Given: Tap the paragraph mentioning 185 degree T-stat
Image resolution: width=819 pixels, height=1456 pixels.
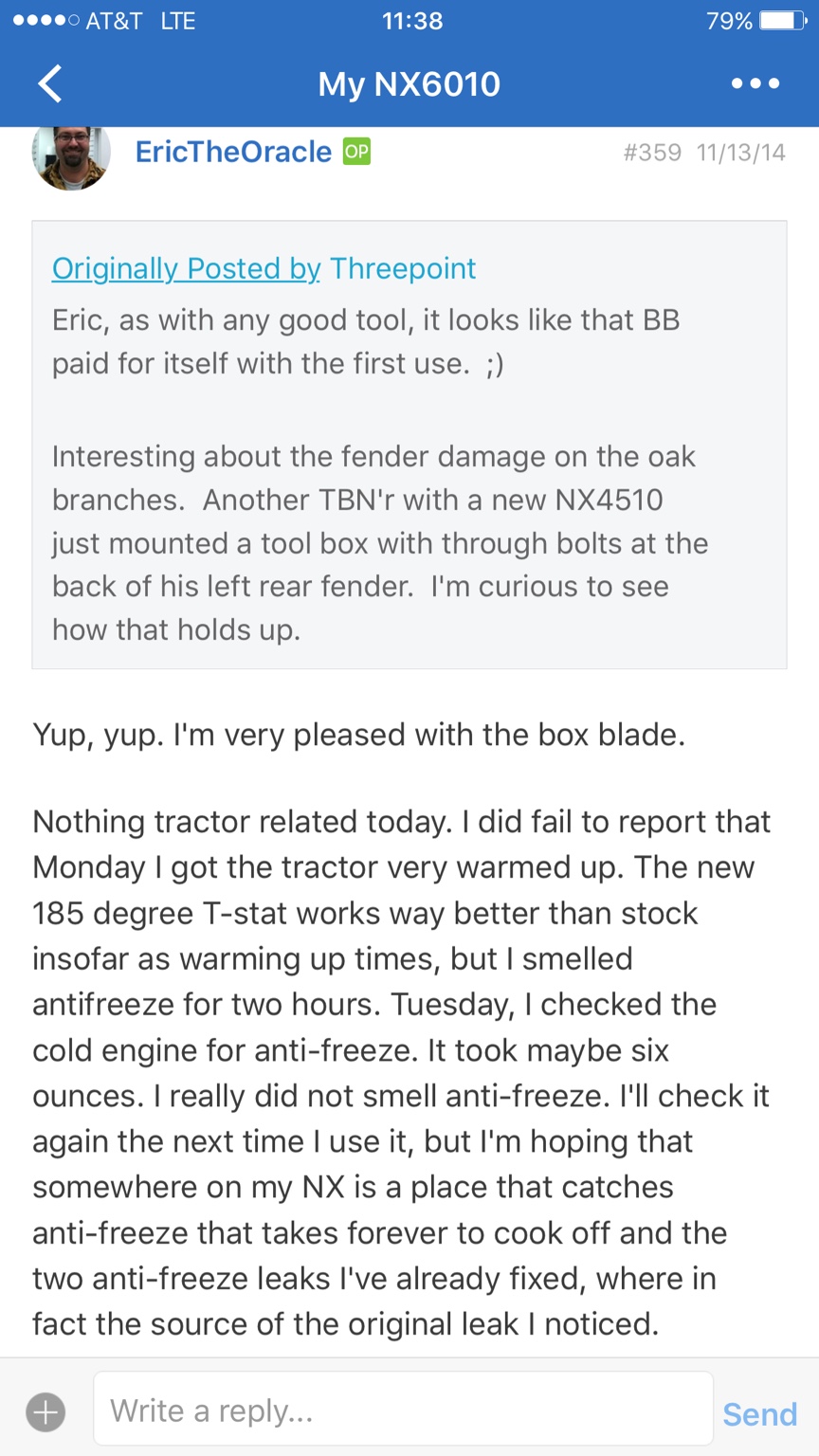Looking at the screenshot, I should point(398,1071).
